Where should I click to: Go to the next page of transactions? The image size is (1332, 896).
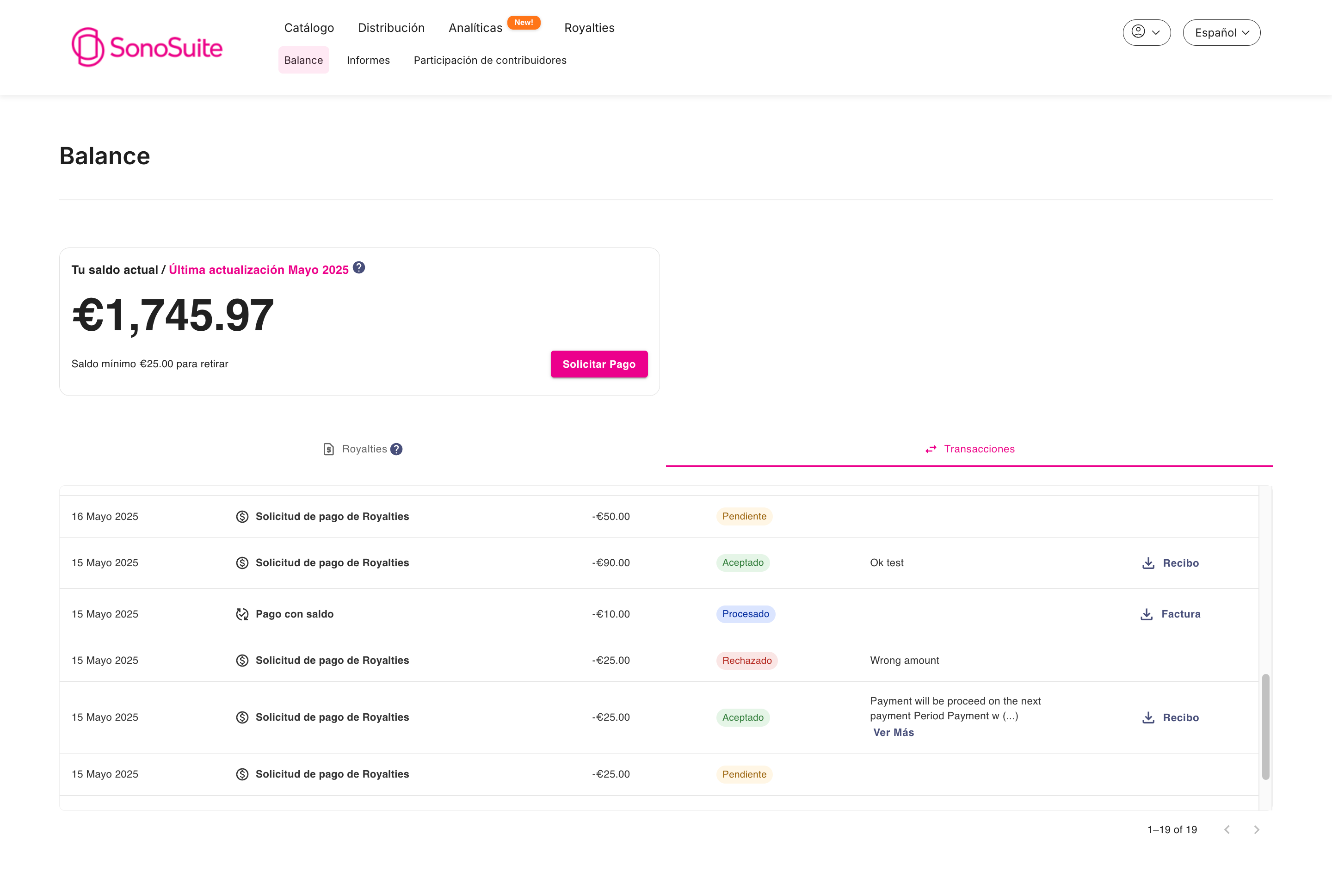pos(1257,830)
